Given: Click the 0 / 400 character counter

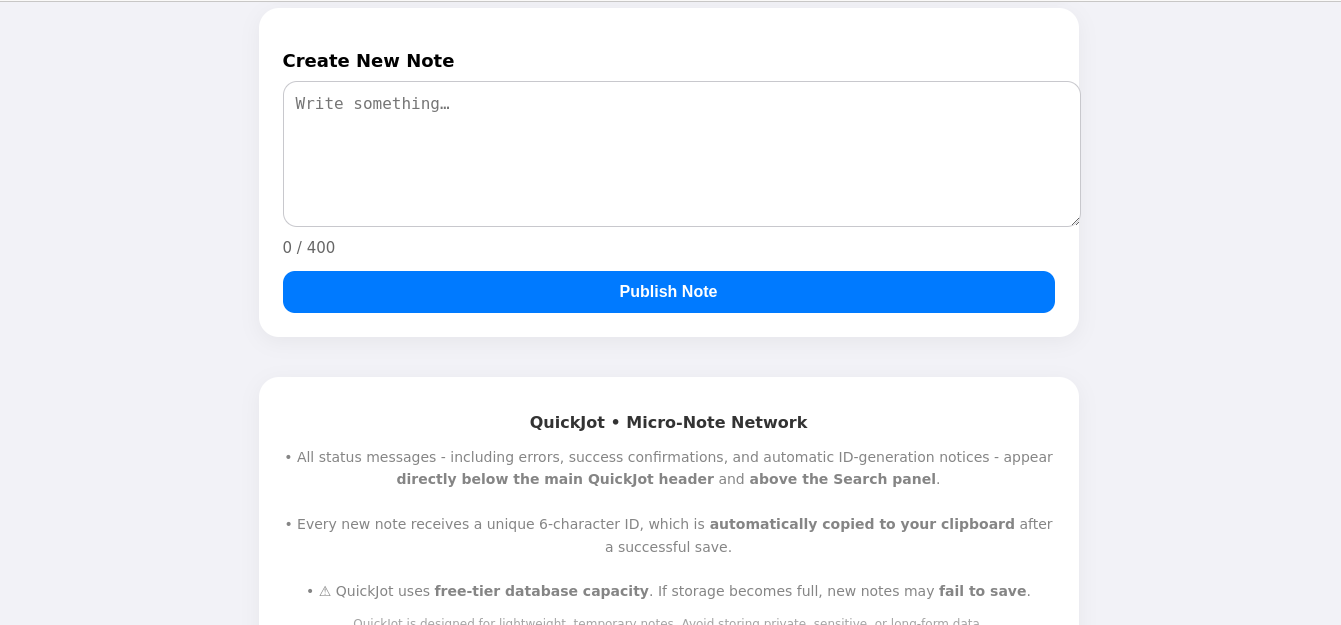Looking at the screenshot, I should tap(309, 248).
